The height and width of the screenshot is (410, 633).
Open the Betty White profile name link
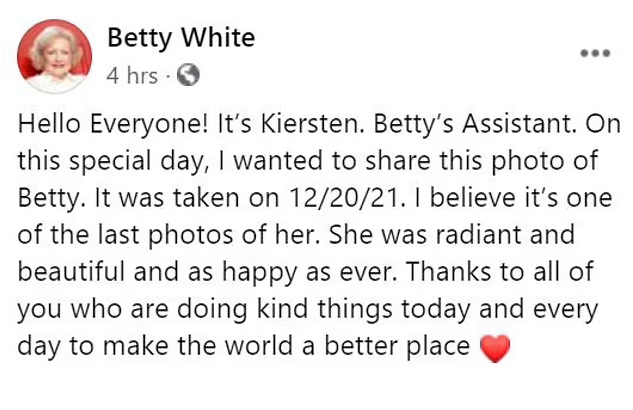[x=181, y=38]
